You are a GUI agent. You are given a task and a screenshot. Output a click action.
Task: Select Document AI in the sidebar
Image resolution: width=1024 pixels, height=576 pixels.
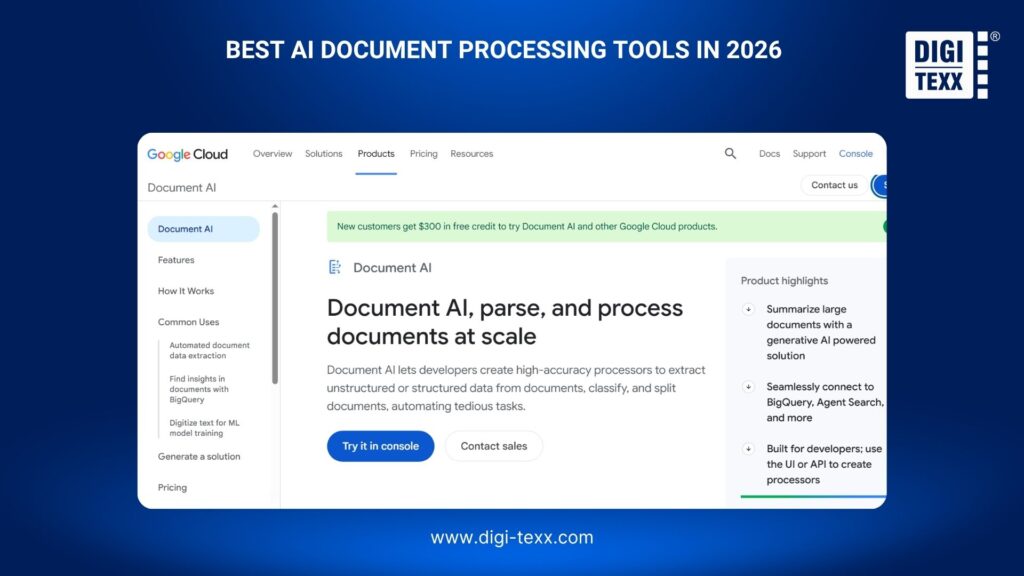click(x=204, y=229)
